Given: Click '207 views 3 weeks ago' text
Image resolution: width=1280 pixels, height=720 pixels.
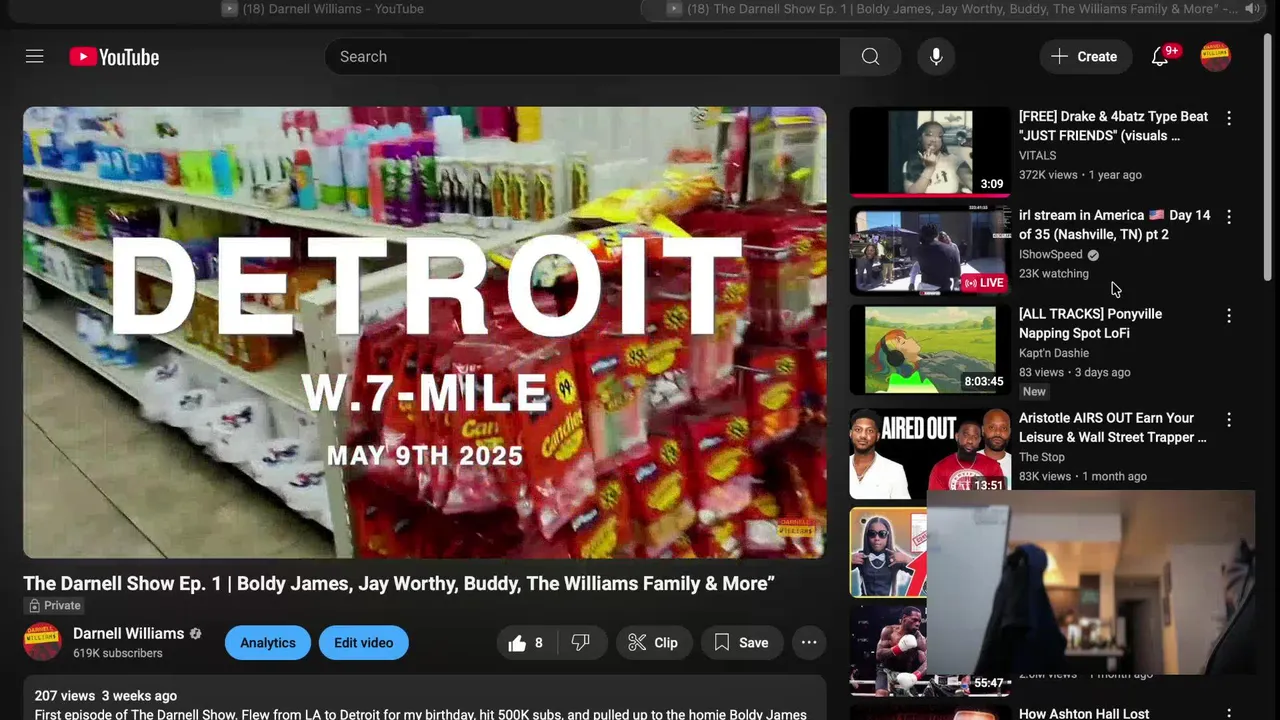Looking at the screenshot, I should (106, 695).
